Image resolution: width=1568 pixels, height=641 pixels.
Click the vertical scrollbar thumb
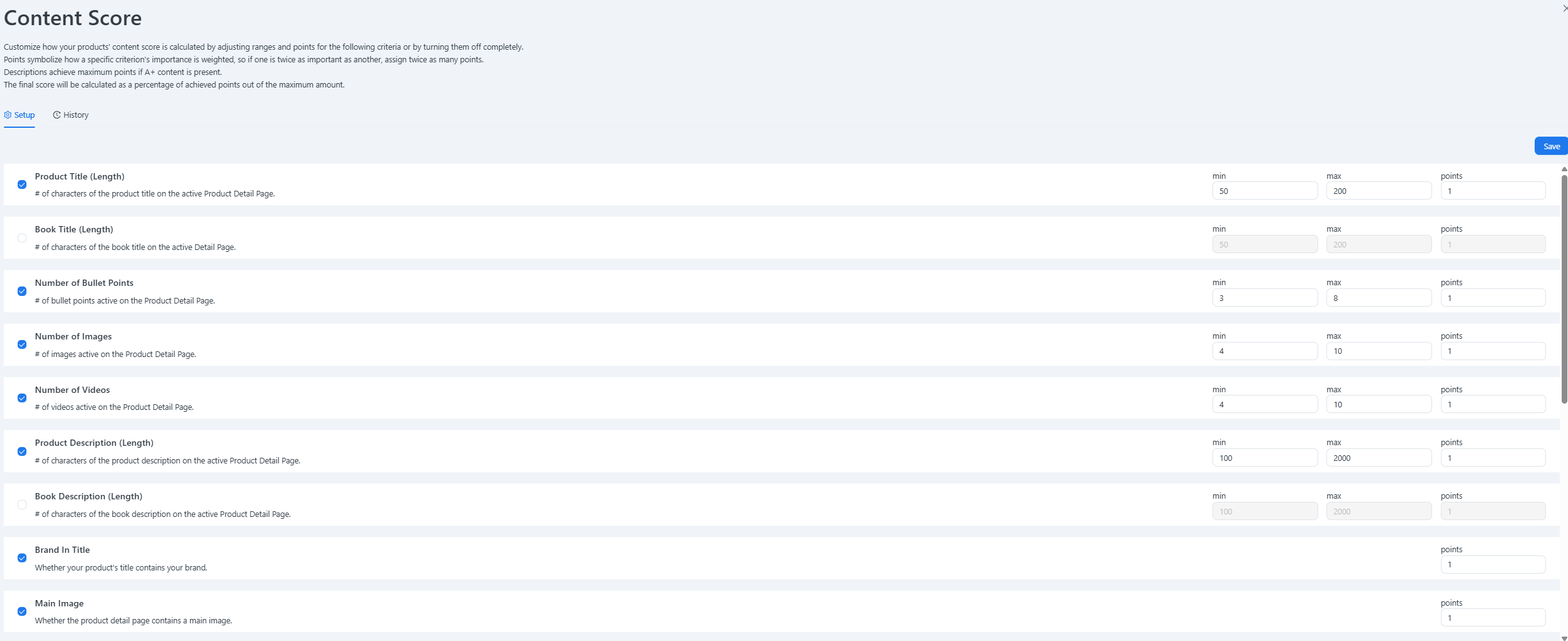pos(1564,288)
